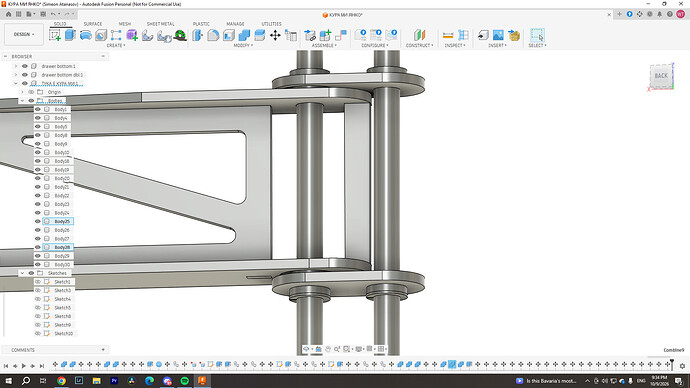Viewport: 690px width, 388px height.
Task: Toggle visibility of drawer bottom:1 component
Action: click(x=25, y=66)
